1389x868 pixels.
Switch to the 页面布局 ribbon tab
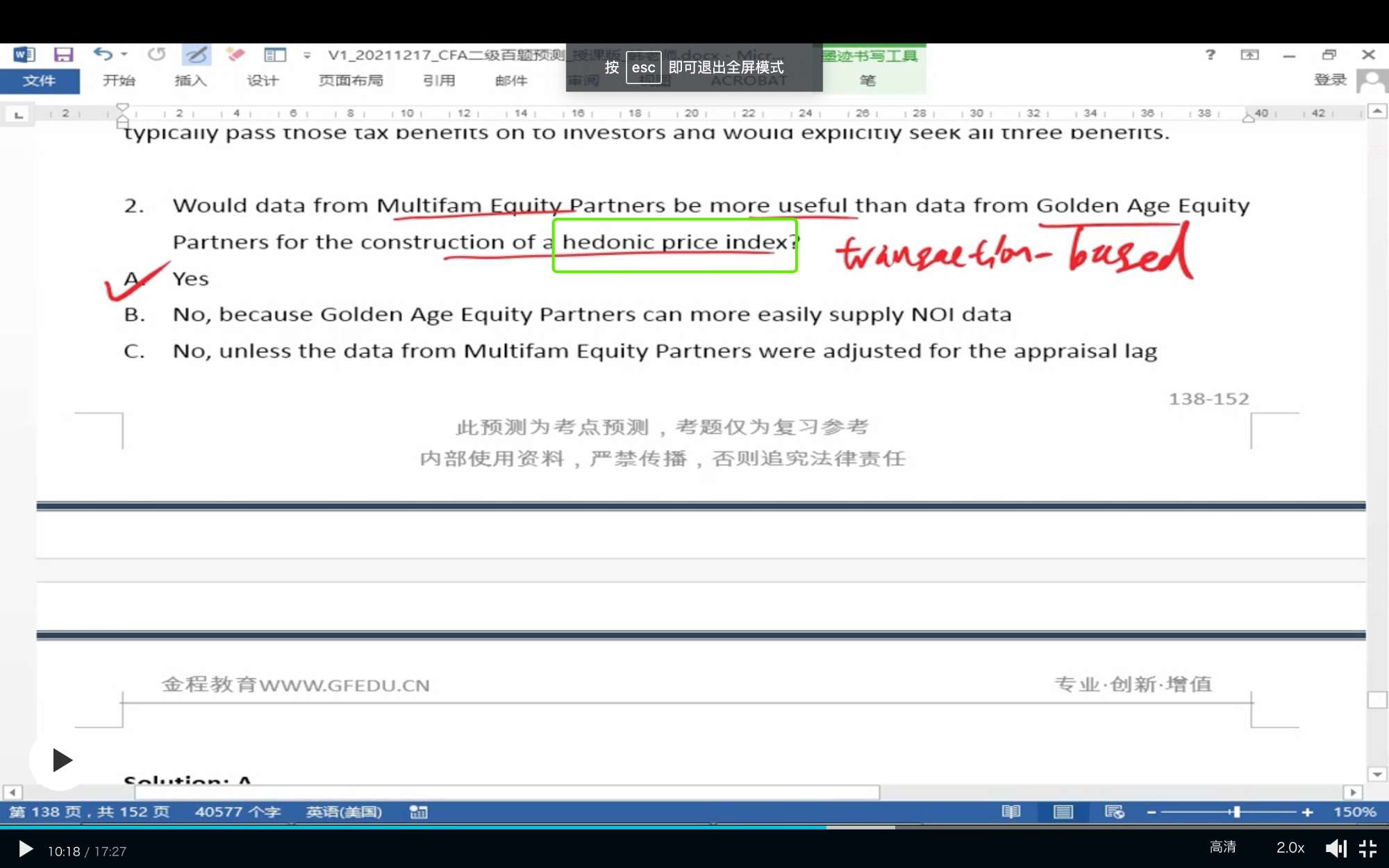point(351,81)
